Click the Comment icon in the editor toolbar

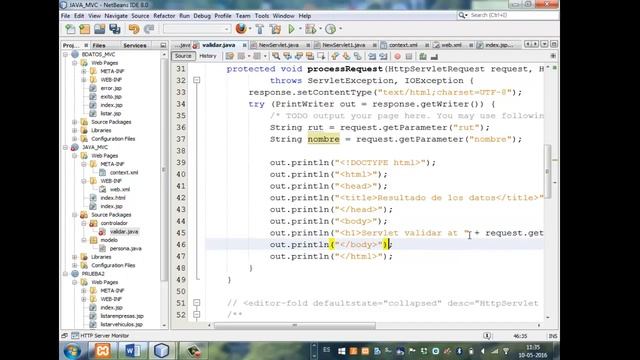point(423,56)
